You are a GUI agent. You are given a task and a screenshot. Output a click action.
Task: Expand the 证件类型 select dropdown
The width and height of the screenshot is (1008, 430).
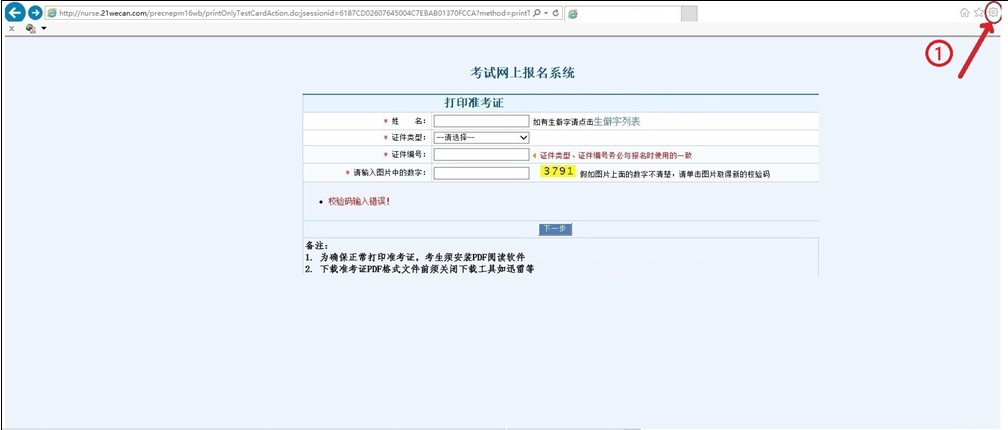click(481, 137)
